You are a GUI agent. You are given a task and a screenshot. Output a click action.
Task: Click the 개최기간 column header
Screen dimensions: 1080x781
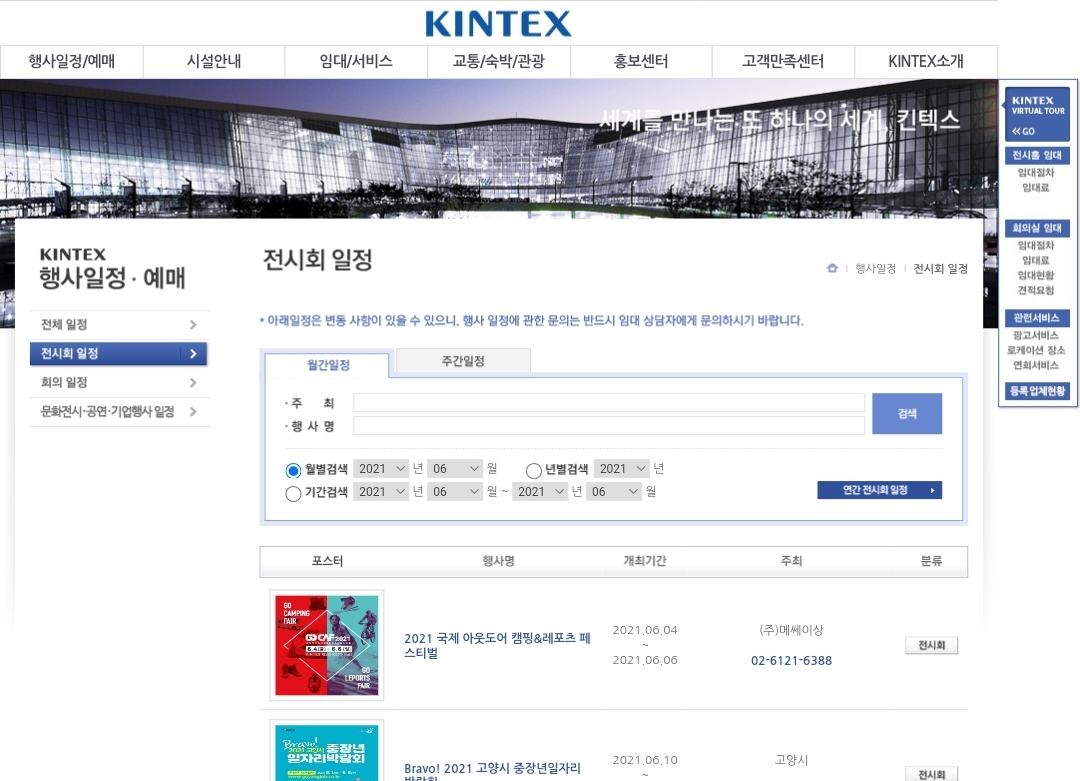645,561
